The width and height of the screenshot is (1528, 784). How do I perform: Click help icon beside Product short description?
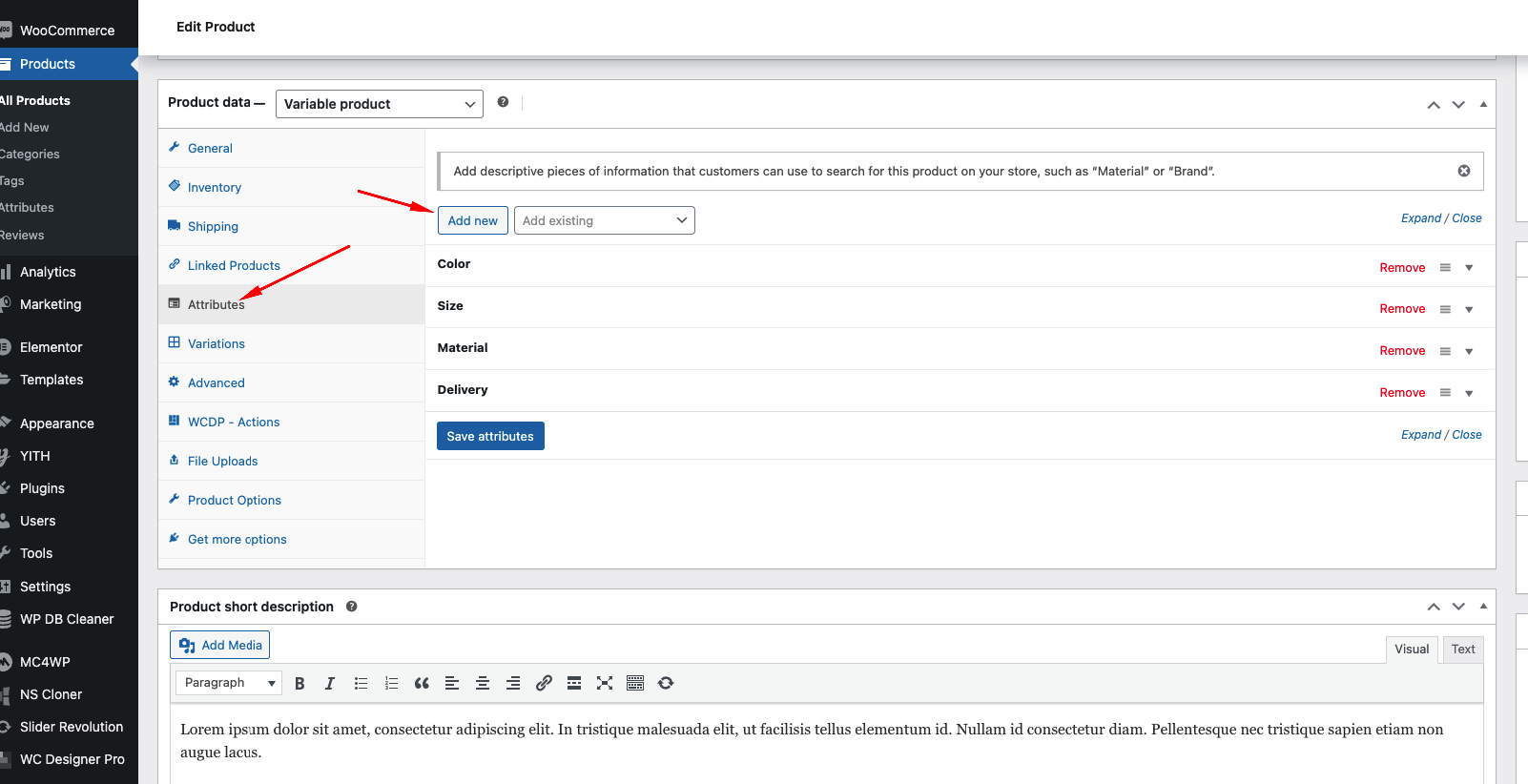[x=351, y=607]
